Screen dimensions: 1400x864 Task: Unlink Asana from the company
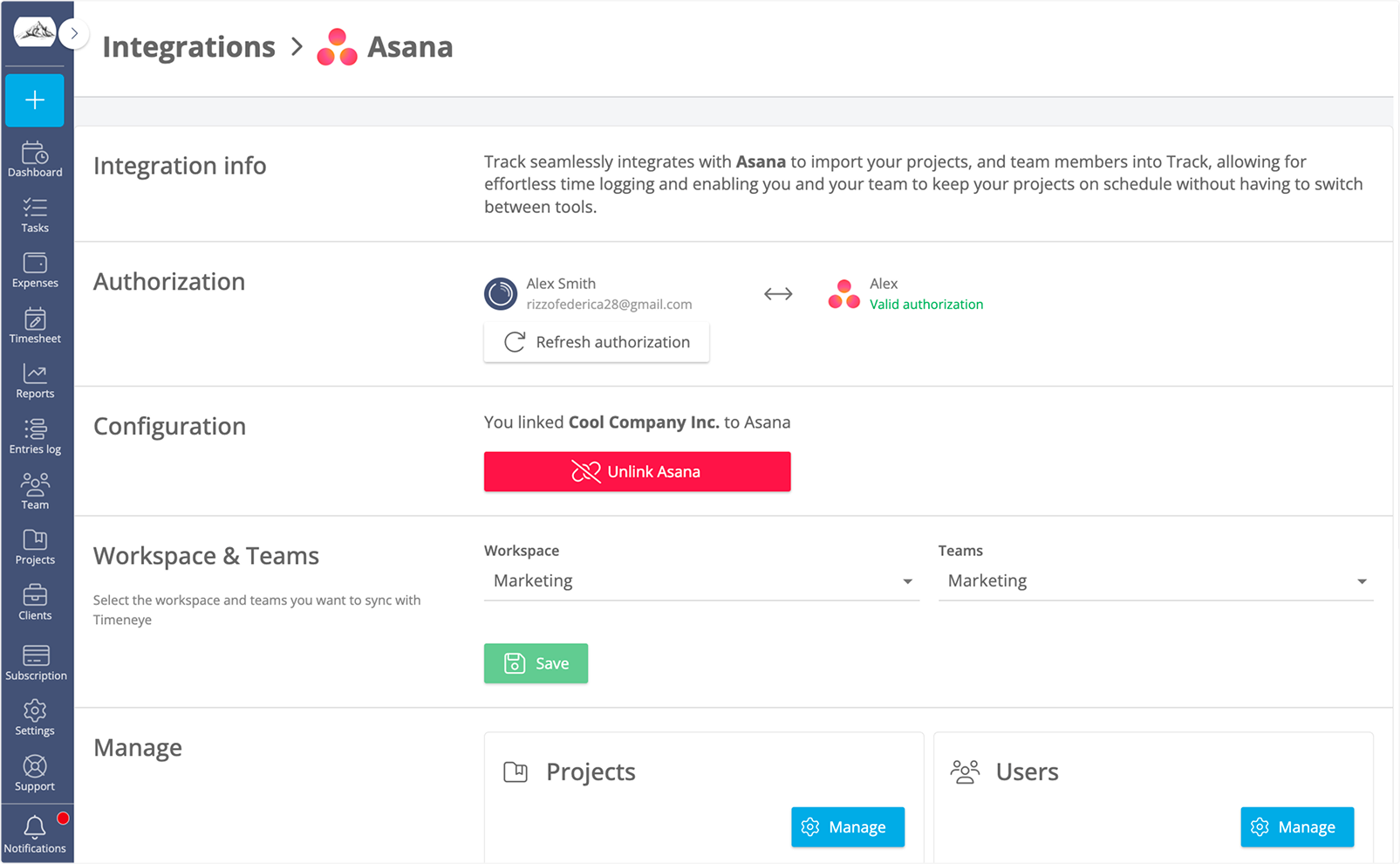638,471
